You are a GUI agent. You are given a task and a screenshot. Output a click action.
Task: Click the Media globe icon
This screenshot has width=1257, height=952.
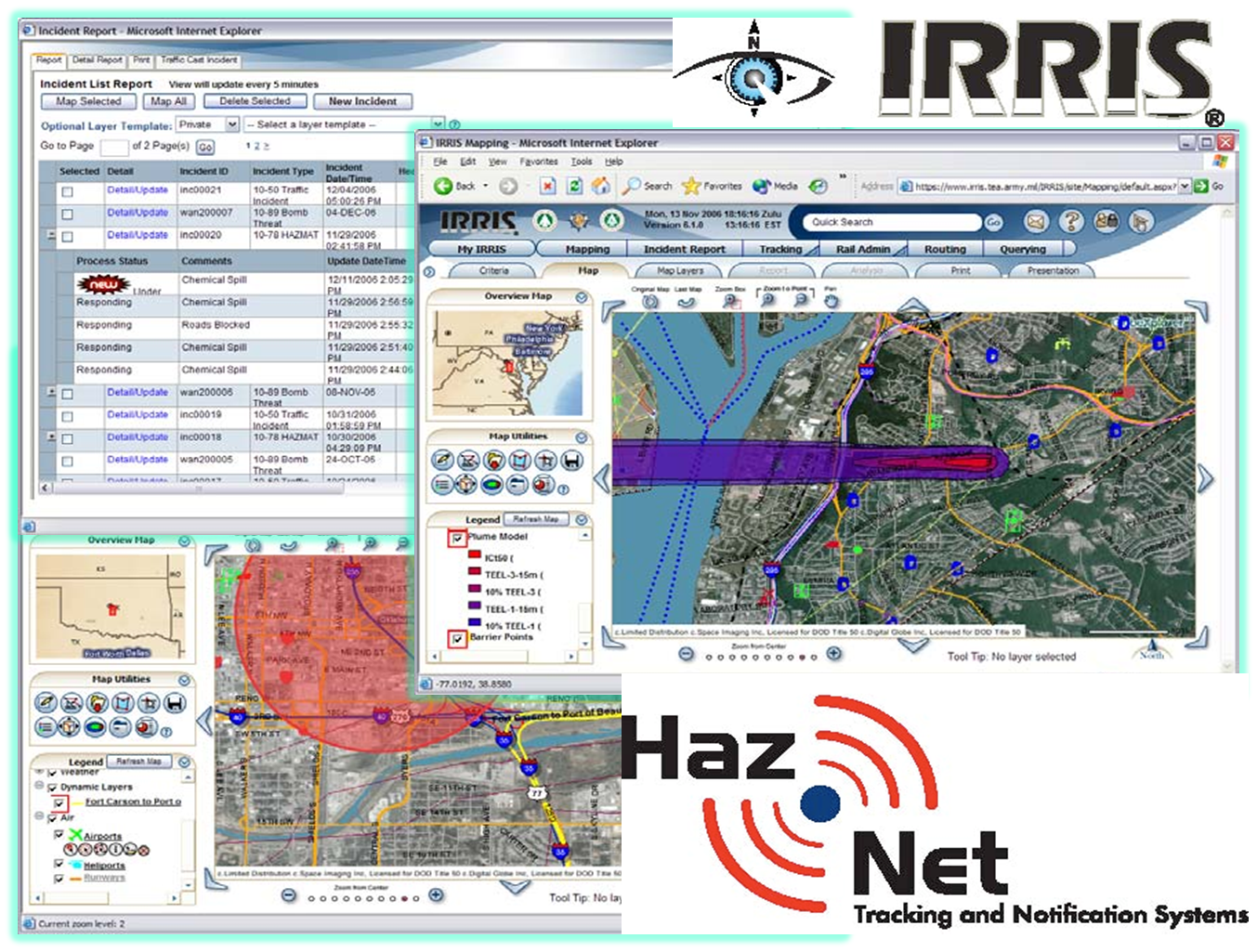point(762,186)
